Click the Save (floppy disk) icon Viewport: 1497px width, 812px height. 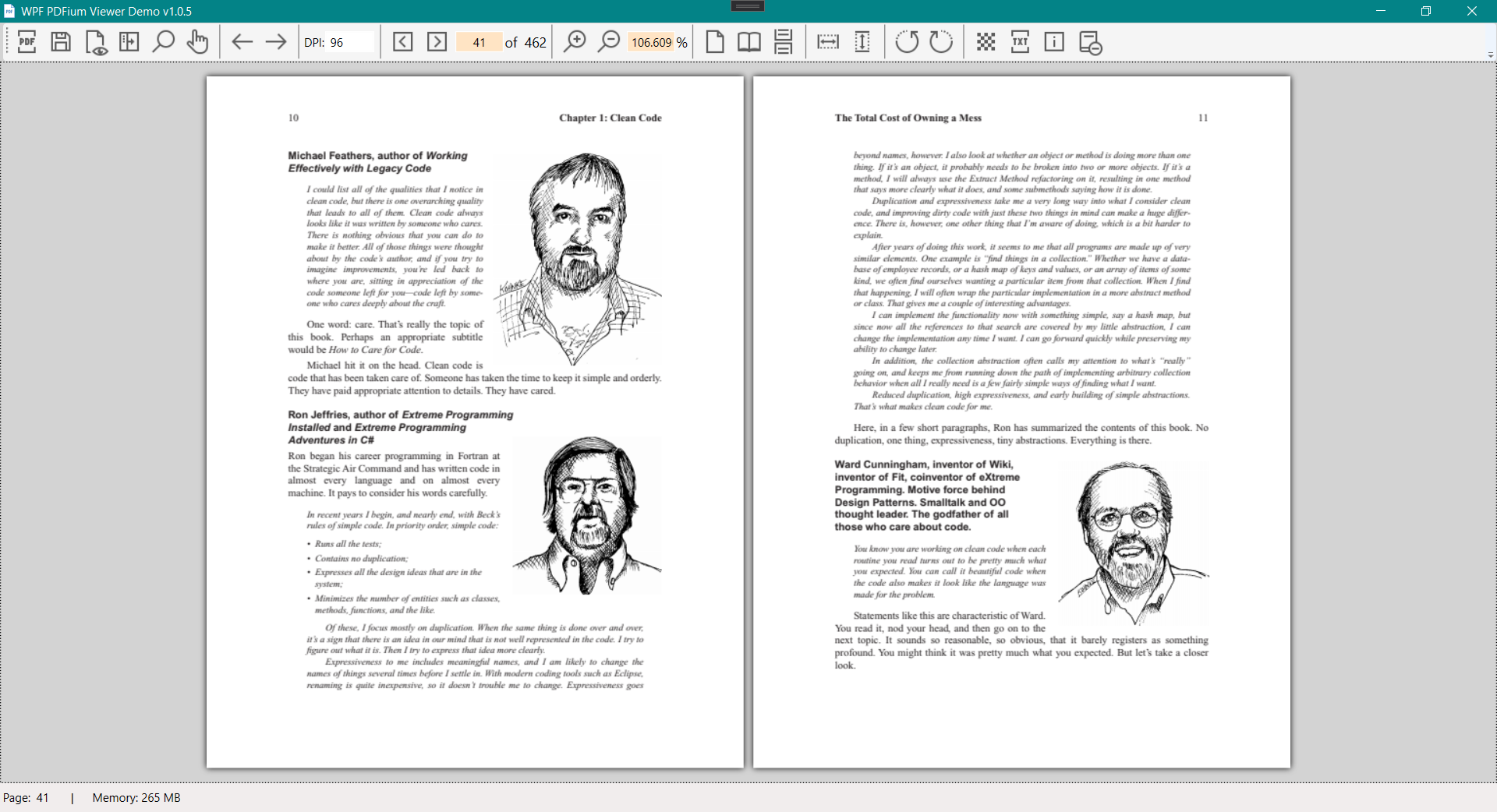(x=61, y=41)
